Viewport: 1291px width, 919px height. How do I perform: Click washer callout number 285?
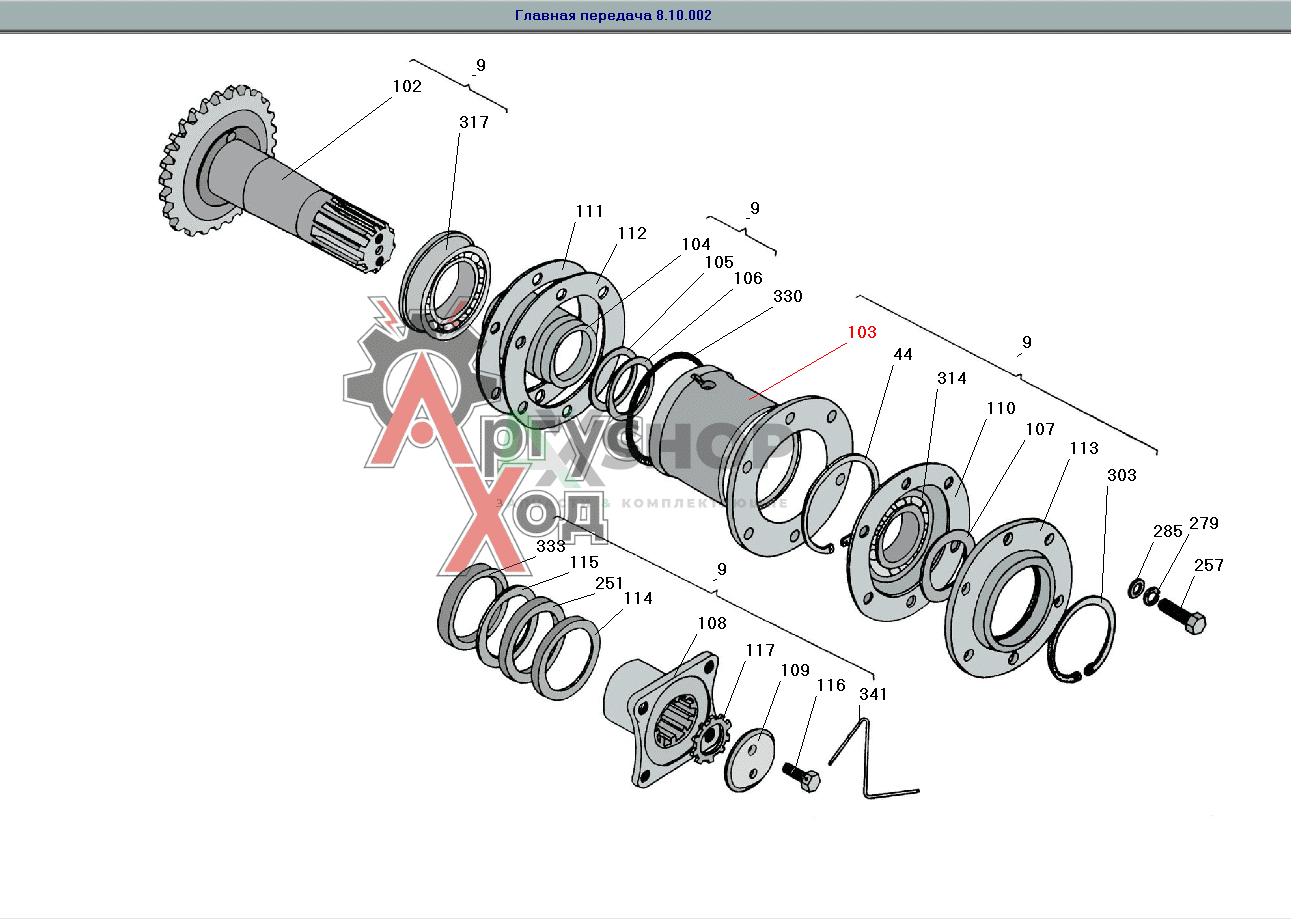tap(1167, 532)
